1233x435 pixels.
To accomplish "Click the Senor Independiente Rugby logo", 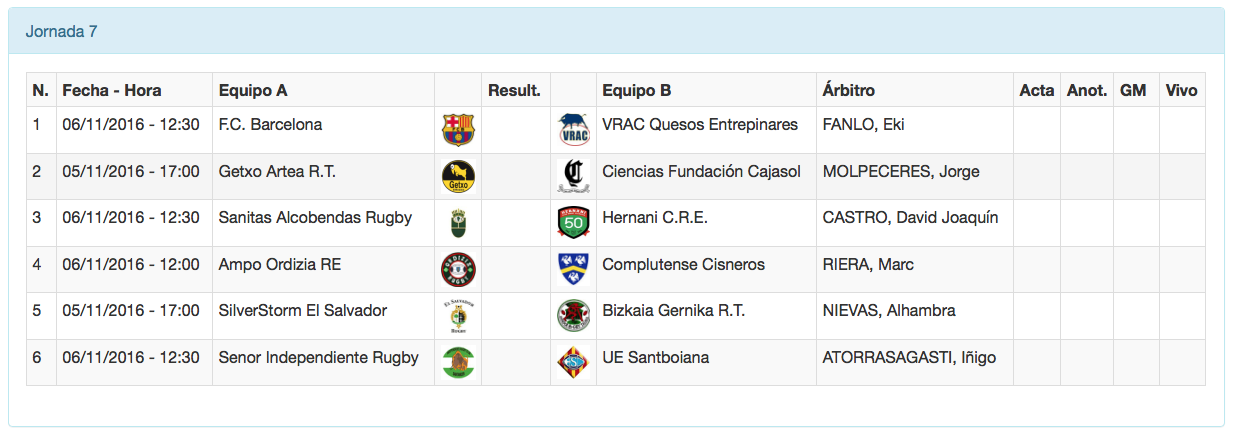I will click(x=458, y=362).
